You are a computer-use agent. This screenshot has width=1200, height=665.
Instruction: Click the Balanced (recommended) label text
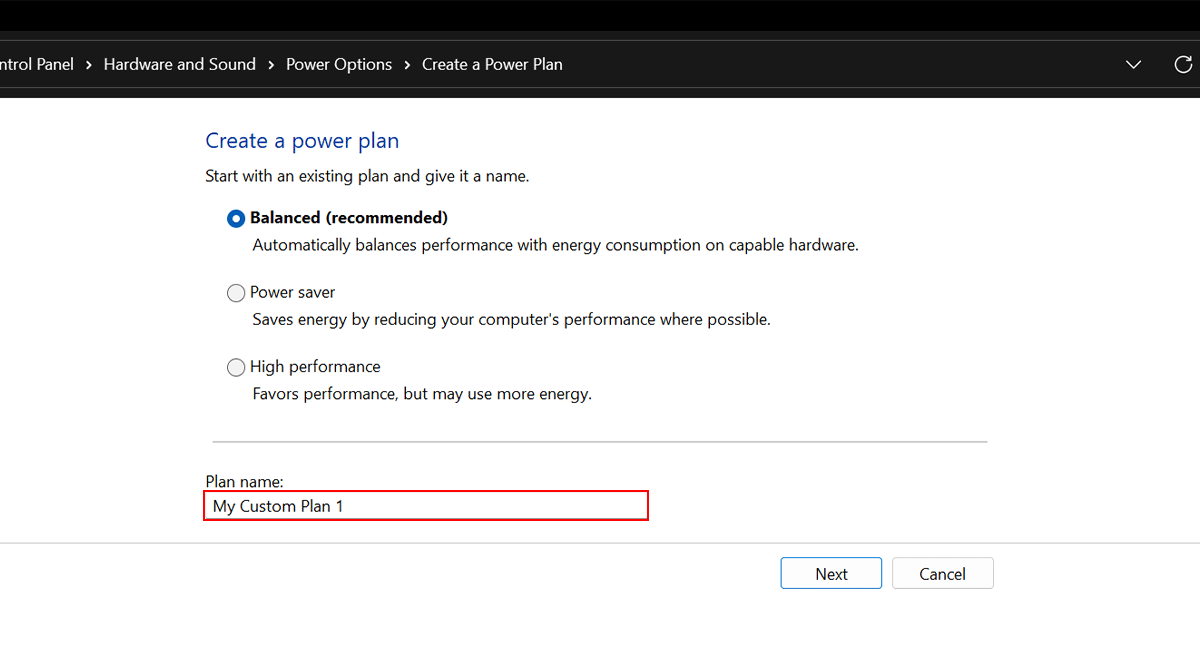[x=348, y=218]
